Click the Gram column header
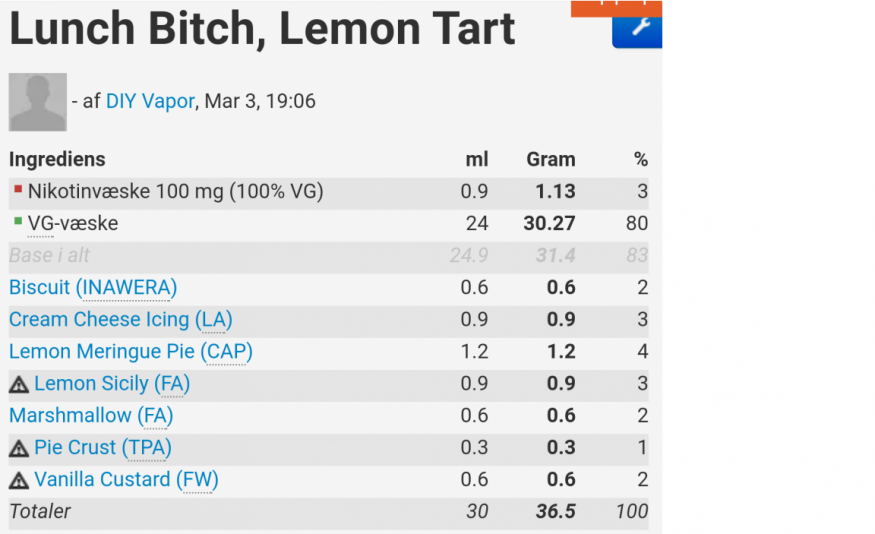Screen dimensions: 875x534 [550, 159]
